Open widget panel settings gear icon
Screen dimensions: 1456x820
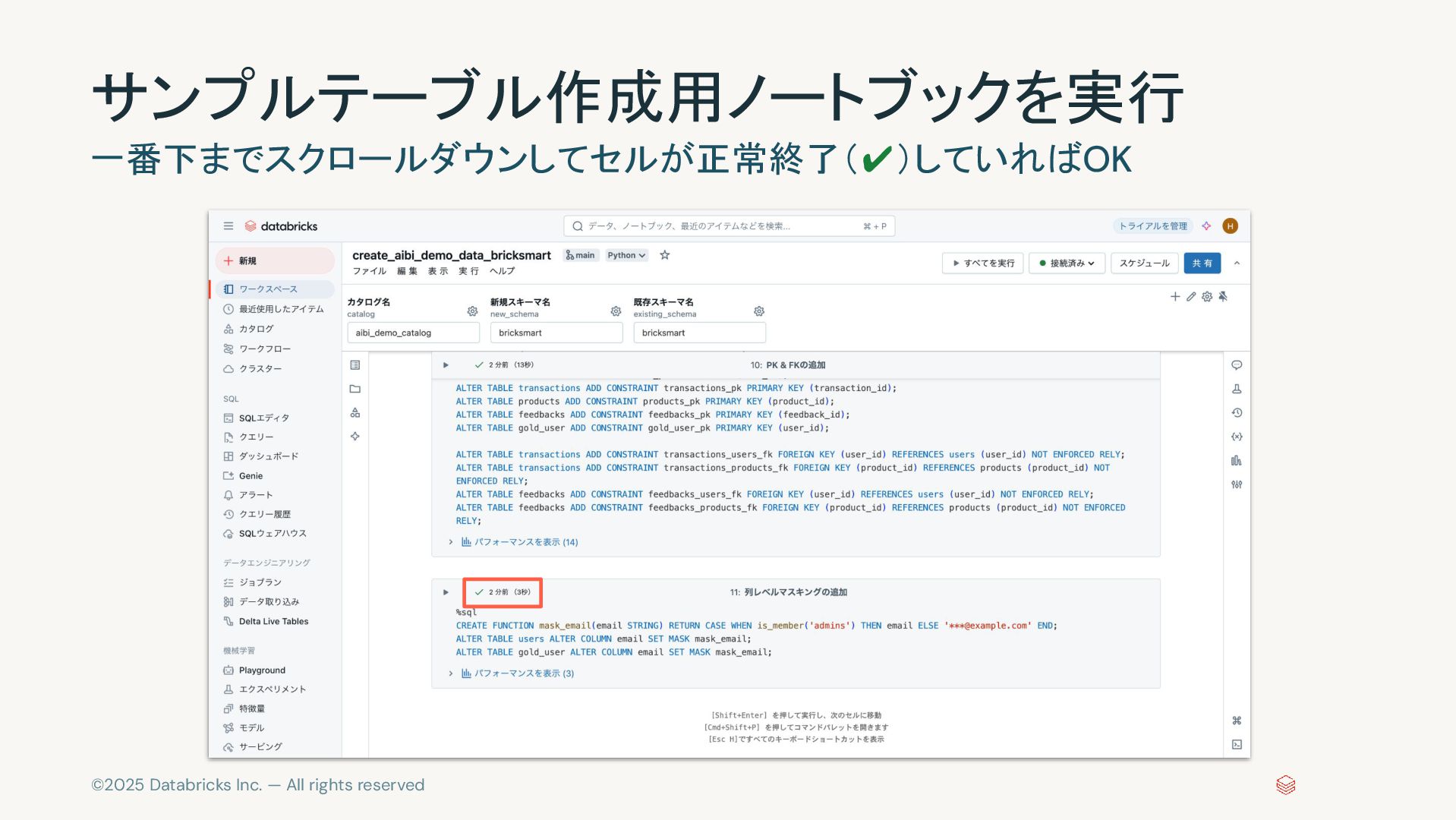(x=1207, y=297)
